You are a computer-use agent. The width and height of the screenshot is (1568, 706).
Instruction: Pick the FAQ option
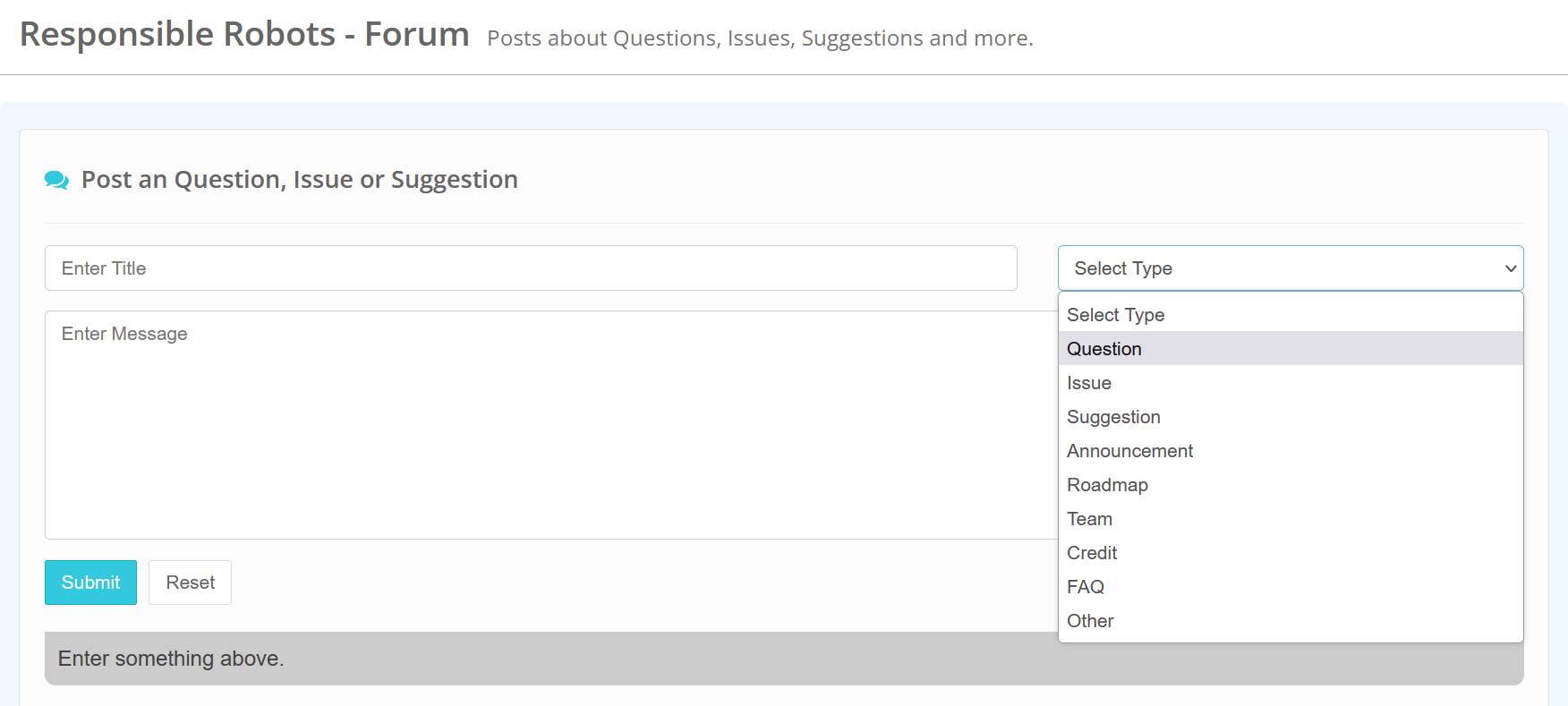tap(1086, 587)
